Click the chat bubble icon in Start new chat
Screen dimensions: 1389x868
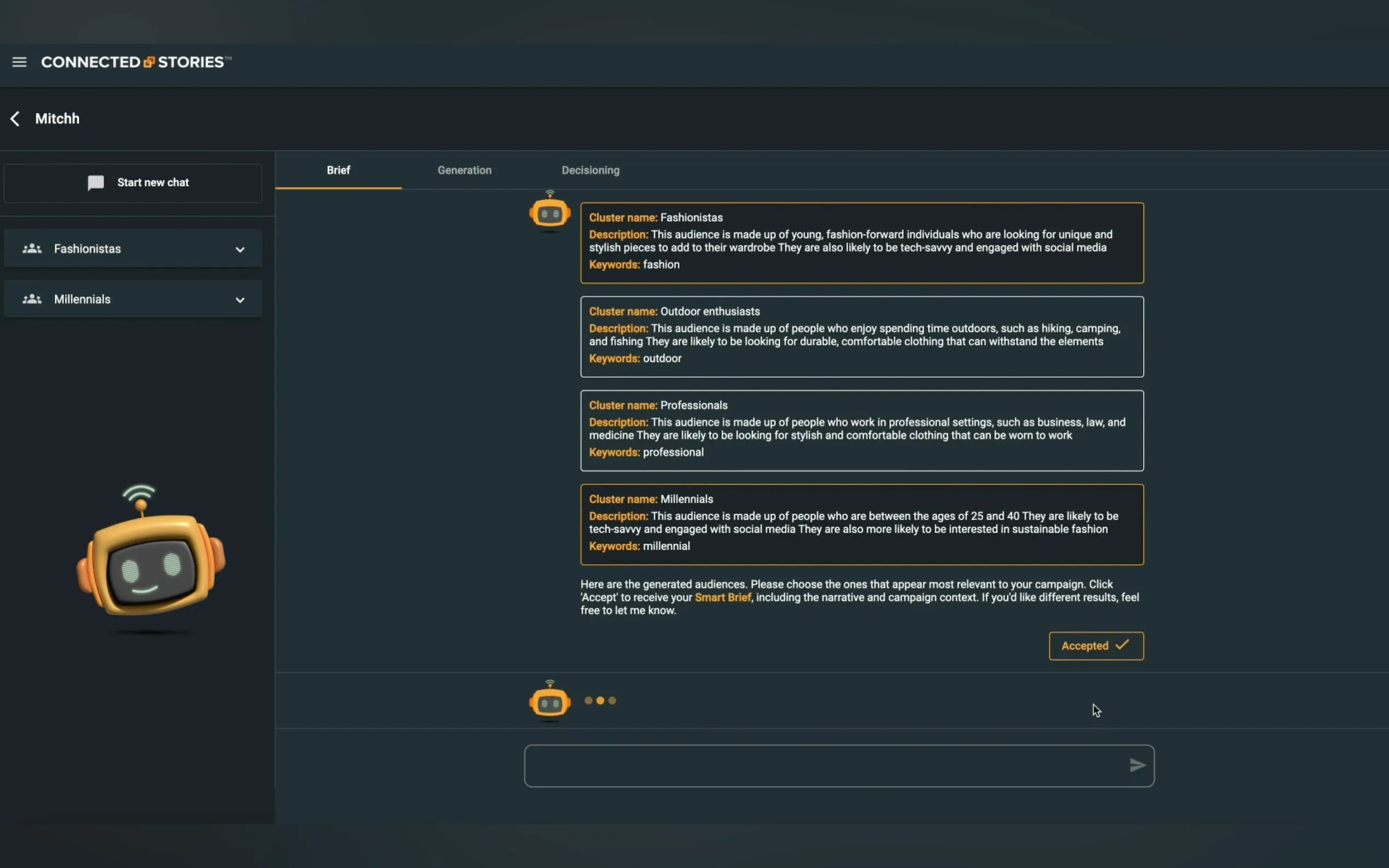click(x=96, y=183)
